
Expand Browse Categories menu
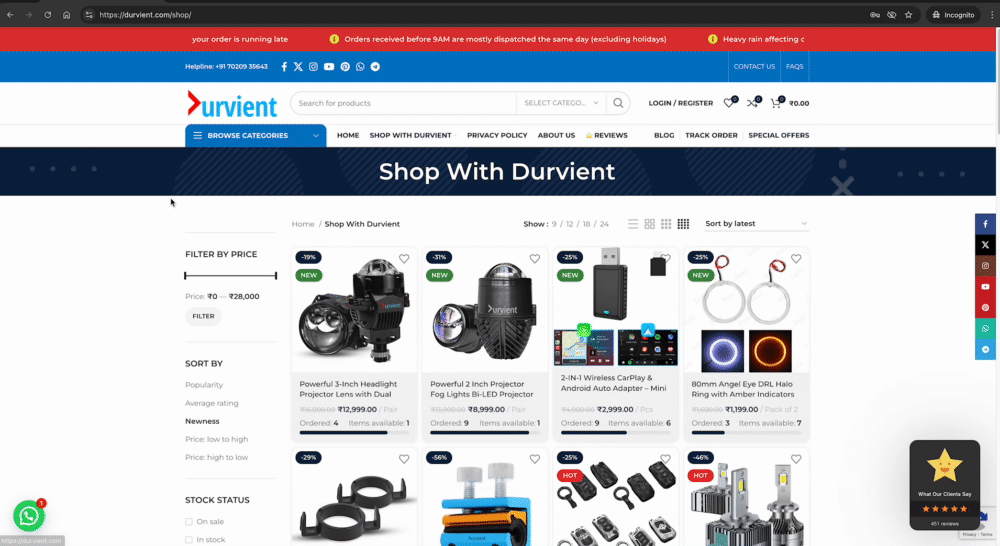click(x=256, y=135)
